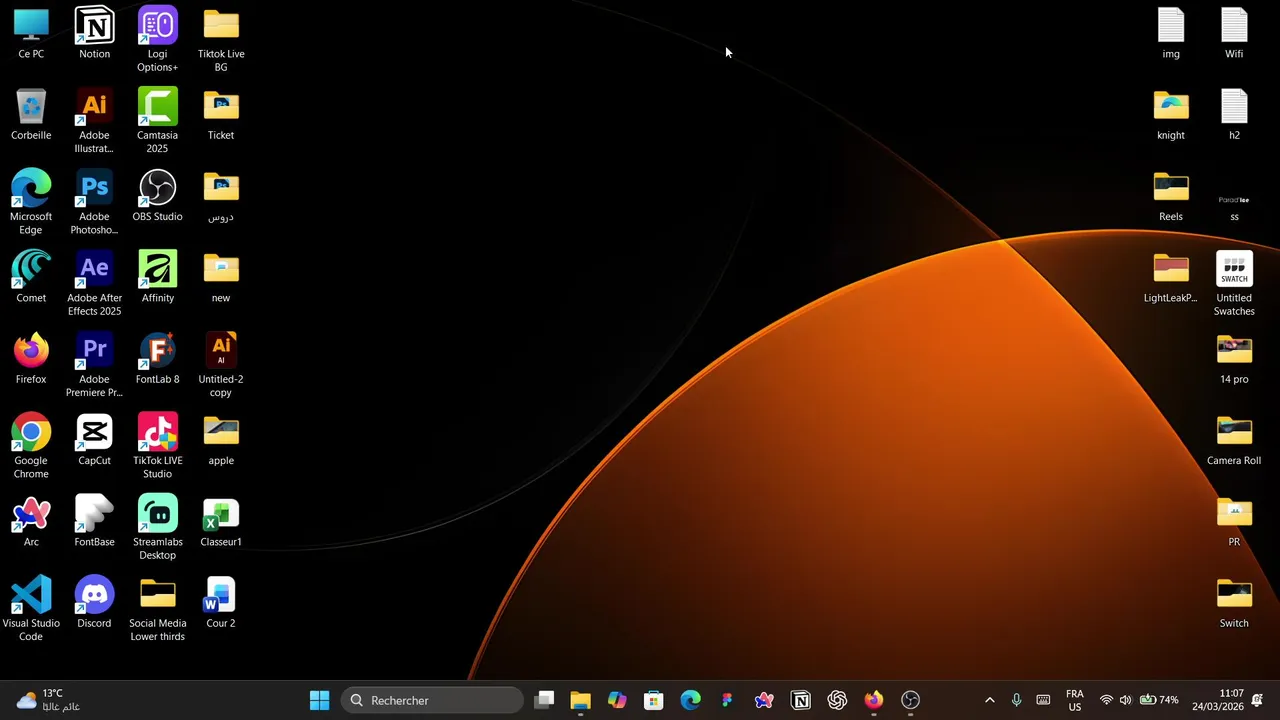The image size is (1280, 720).
Task: Open Figma from the taskbar
Action: [x=727, y=700]
